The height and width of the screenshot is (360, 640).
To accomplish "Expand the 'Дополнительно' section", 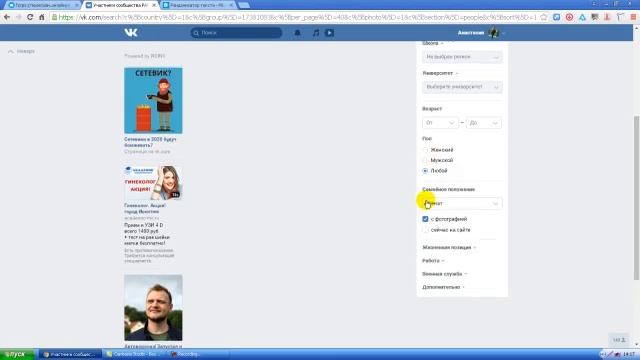I will 443,287.
